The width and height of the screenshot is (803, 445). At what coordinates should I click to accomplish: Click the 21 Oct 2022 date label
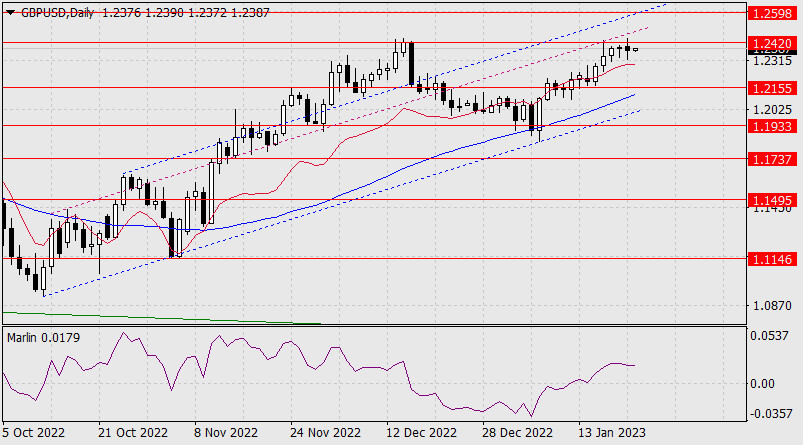[x=133, y=433]
